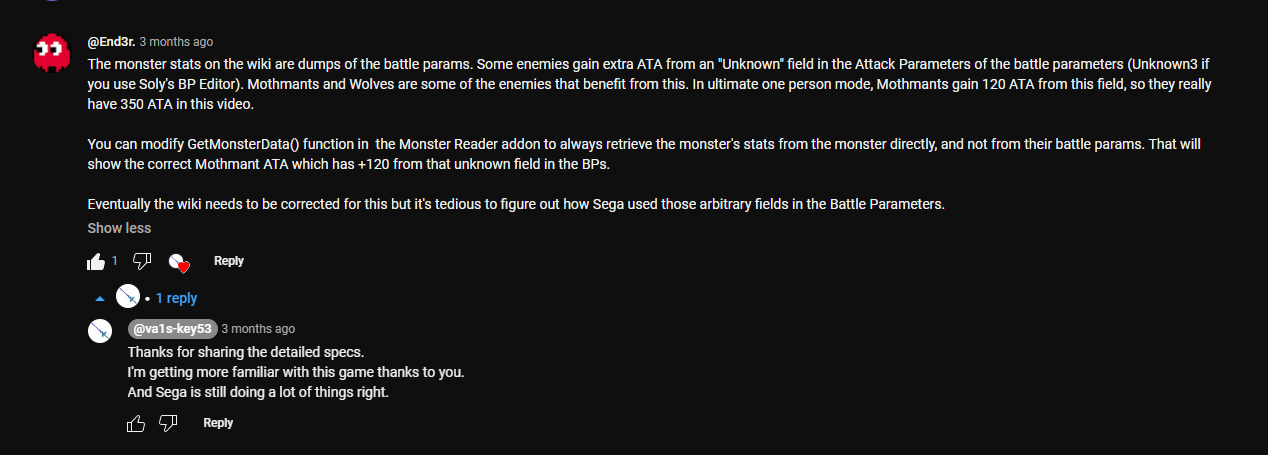This screenshot has height=455, width=1268.
Task: Open '3 months ago' timestamp of va1s-key53's reply
Action: click(258, 328)
